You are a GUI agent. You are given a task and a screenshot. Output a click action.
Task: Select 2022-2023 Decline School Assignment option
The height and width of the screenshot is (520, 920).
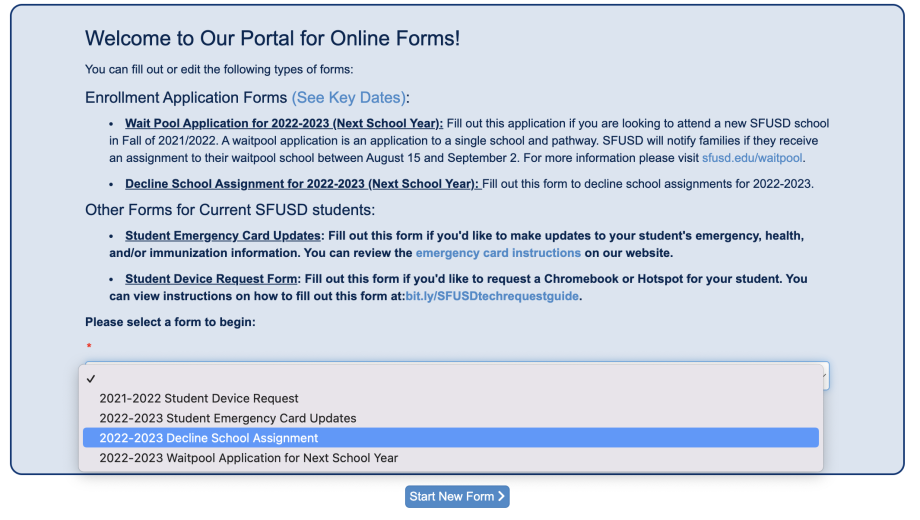(x=209, y=438)
